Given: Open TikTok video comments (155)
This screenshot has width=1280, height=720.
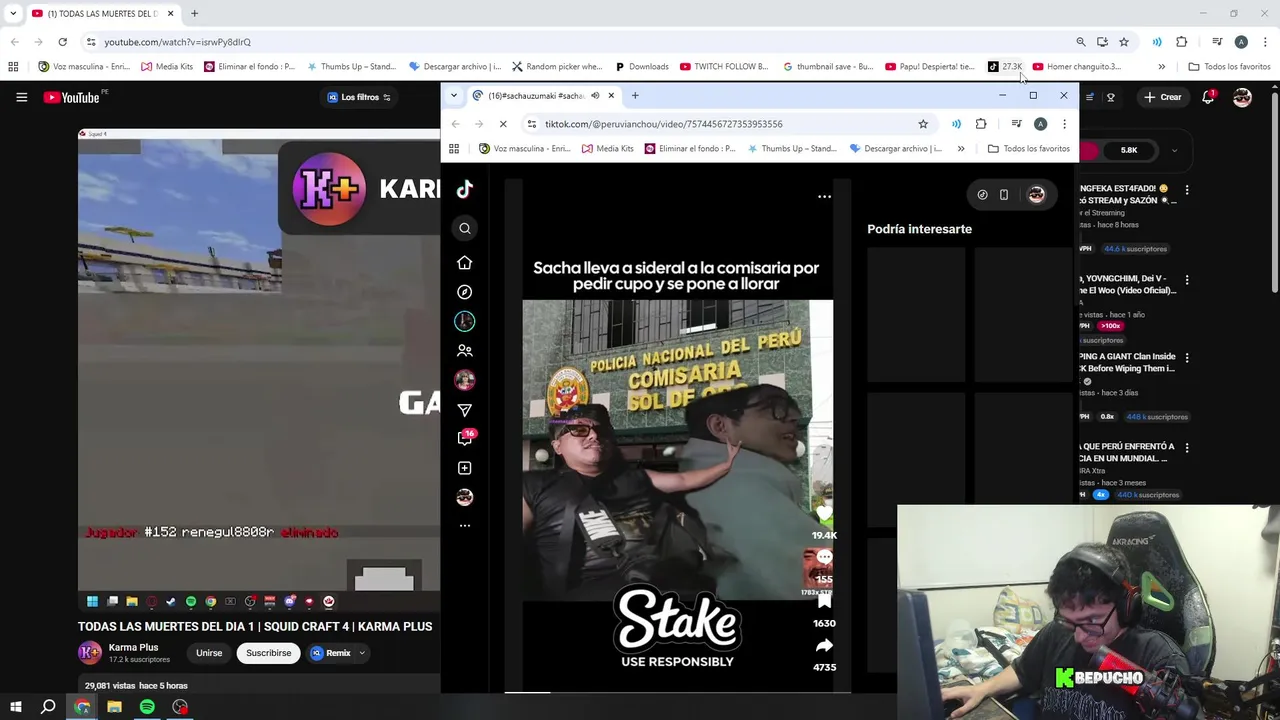Looking at the screenshot, I should 824,558.
